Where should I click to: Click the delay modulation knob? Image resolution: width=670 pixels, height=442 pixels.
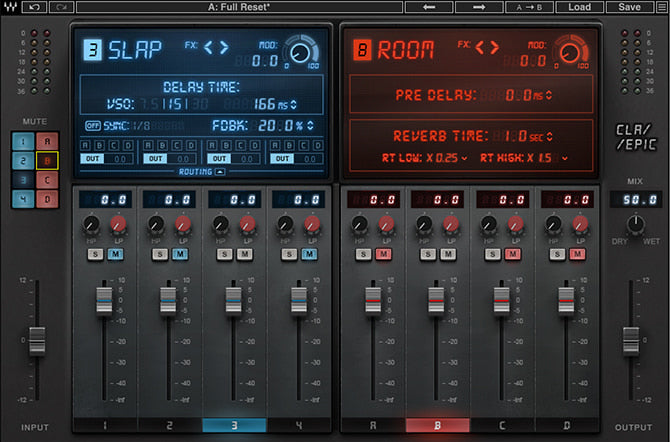click(x=300, y=53)
